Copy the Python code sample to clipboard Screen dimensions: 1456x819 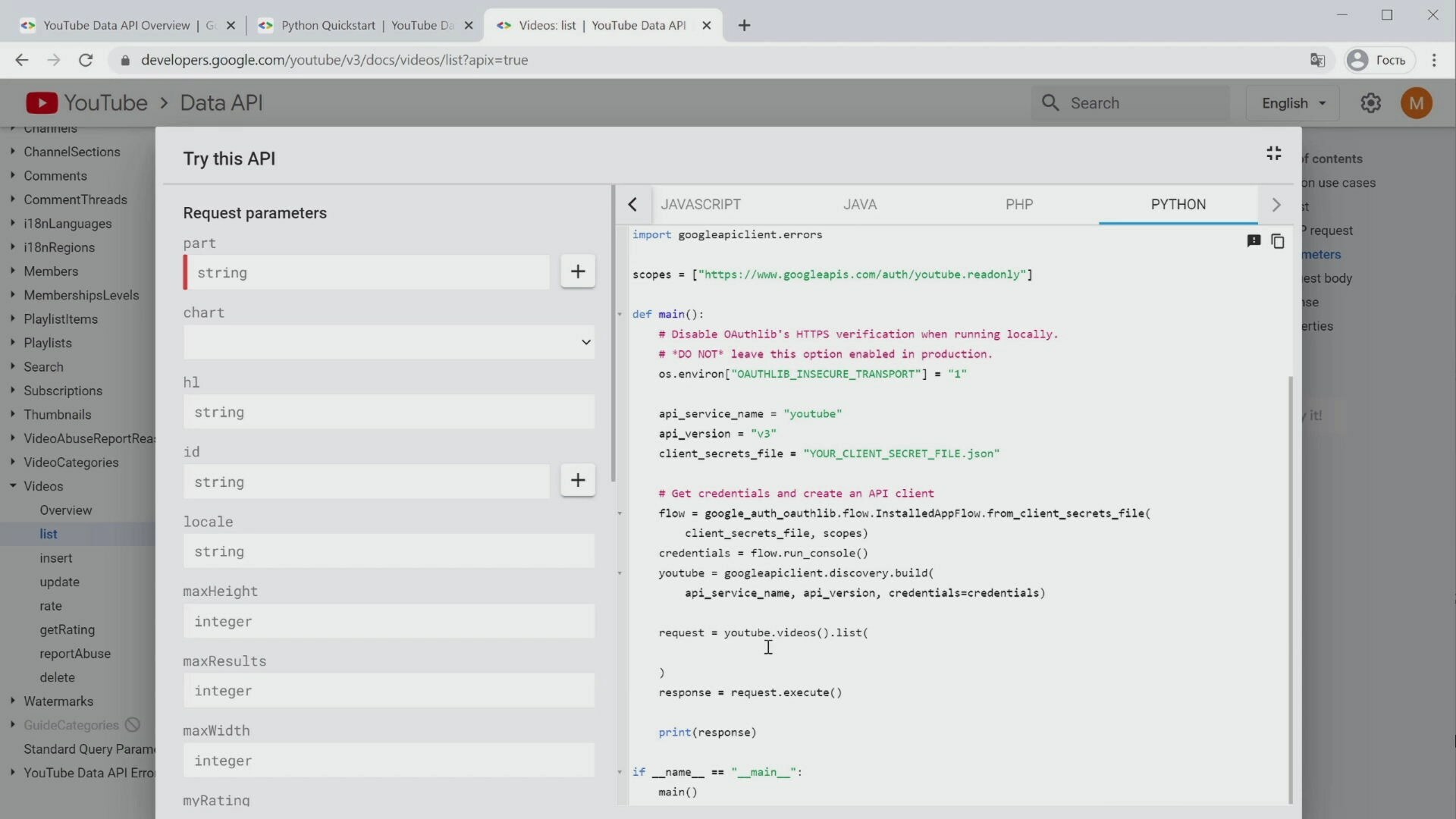1278,241
